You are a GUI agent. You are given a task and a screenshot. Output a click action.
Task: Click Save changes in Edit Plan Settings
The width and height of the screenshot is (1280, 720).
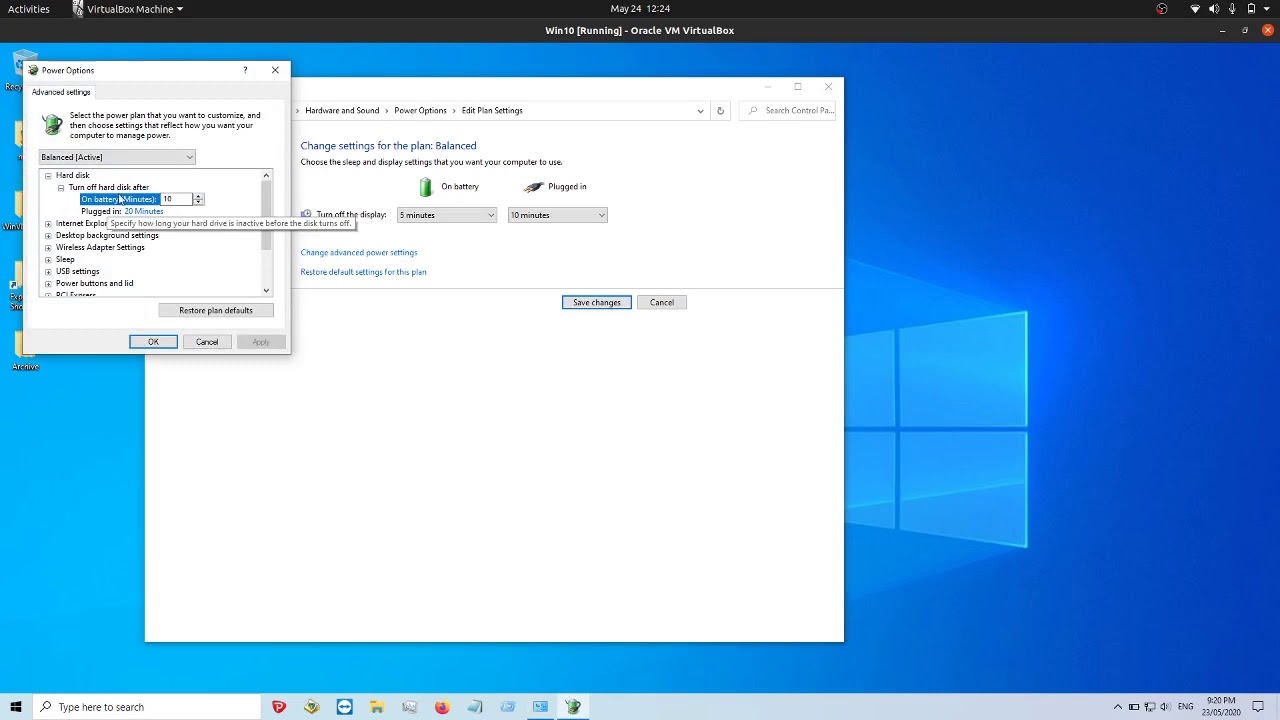tap(597, 302)
